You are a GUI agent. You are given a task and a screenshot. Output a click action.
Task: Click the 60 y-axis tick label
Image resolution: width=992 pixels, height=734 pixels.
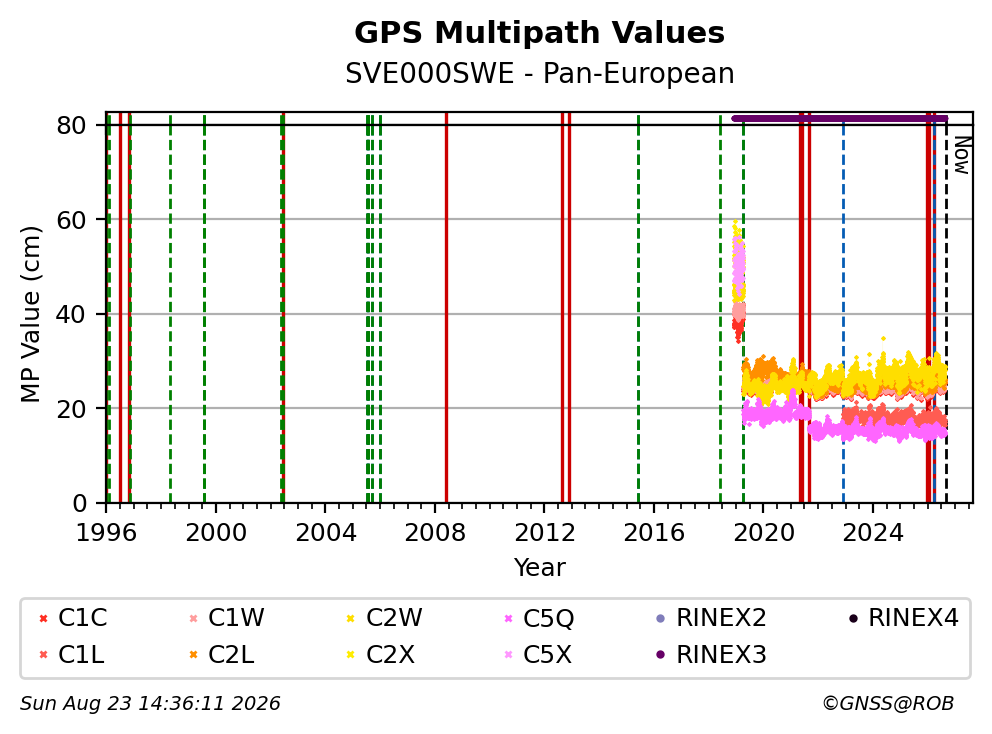71,220
